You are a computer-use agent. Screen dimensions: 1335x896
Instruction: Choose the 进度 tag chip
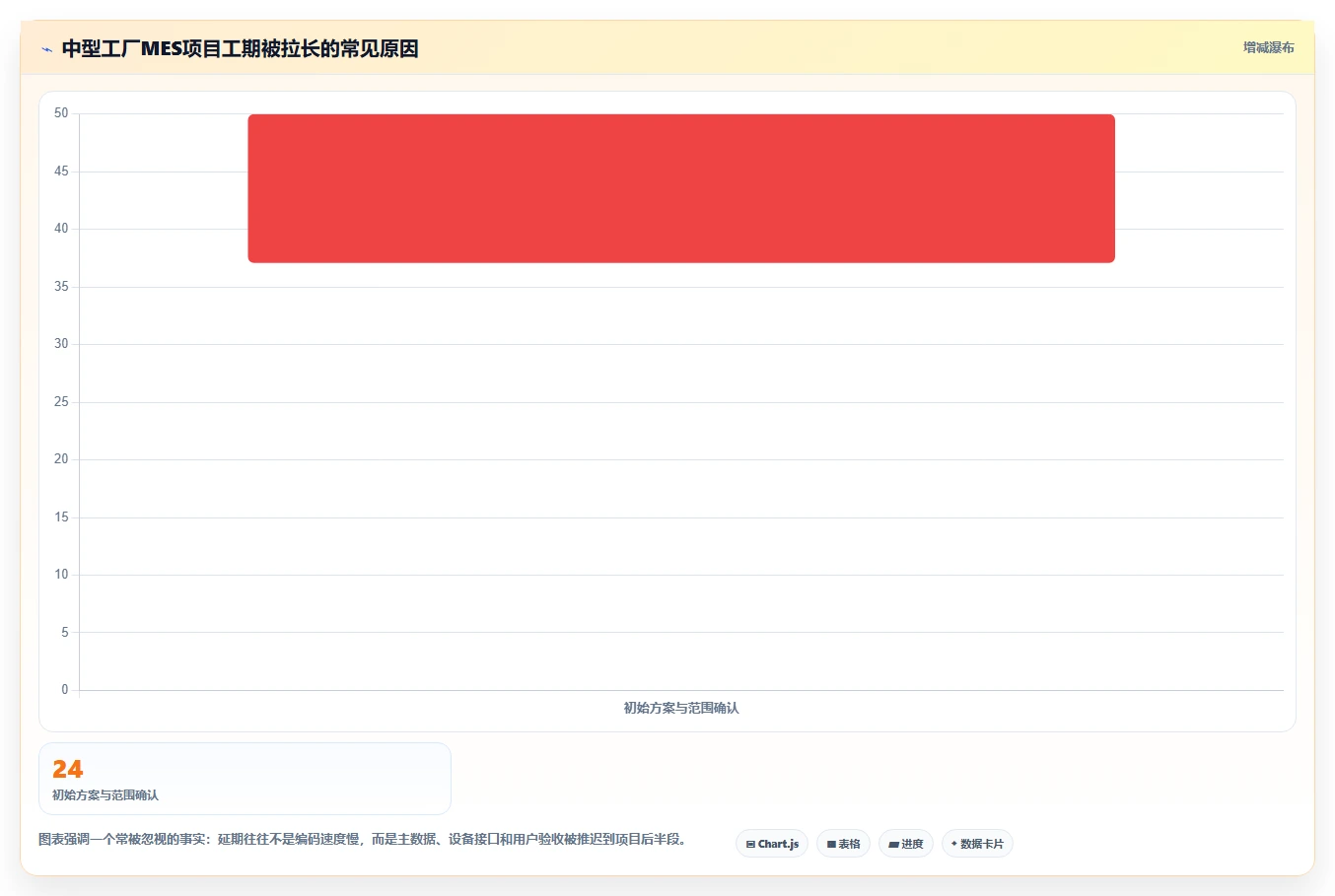(x=906, y=844)
